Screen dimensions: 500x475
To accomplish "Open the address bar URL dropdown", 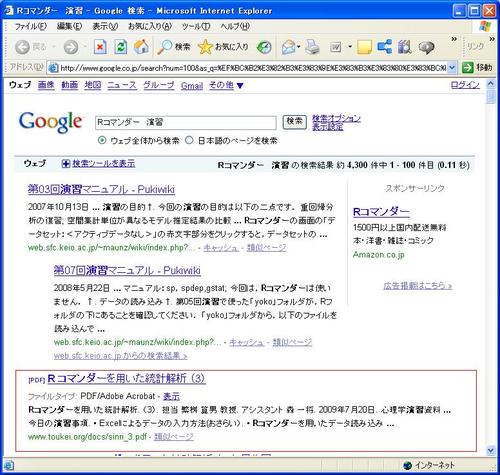I will coord(452,68).
